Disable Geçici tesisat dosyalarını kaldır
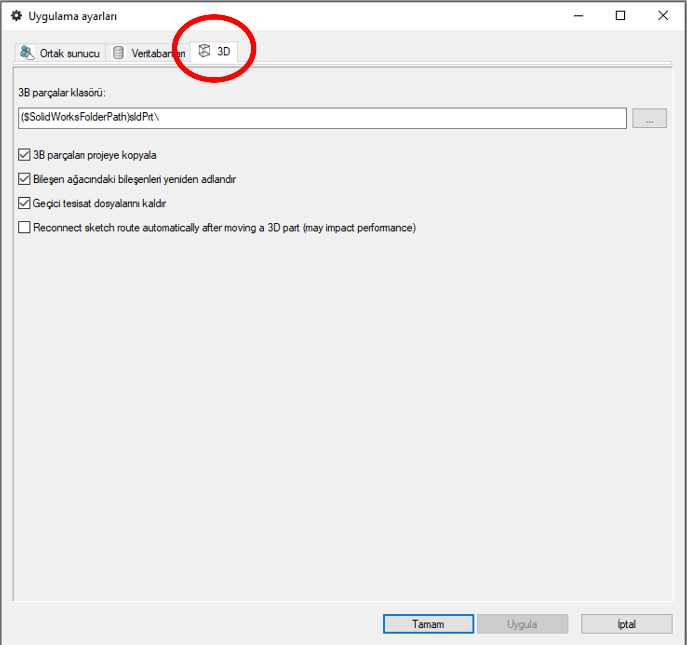 point(24,203)
